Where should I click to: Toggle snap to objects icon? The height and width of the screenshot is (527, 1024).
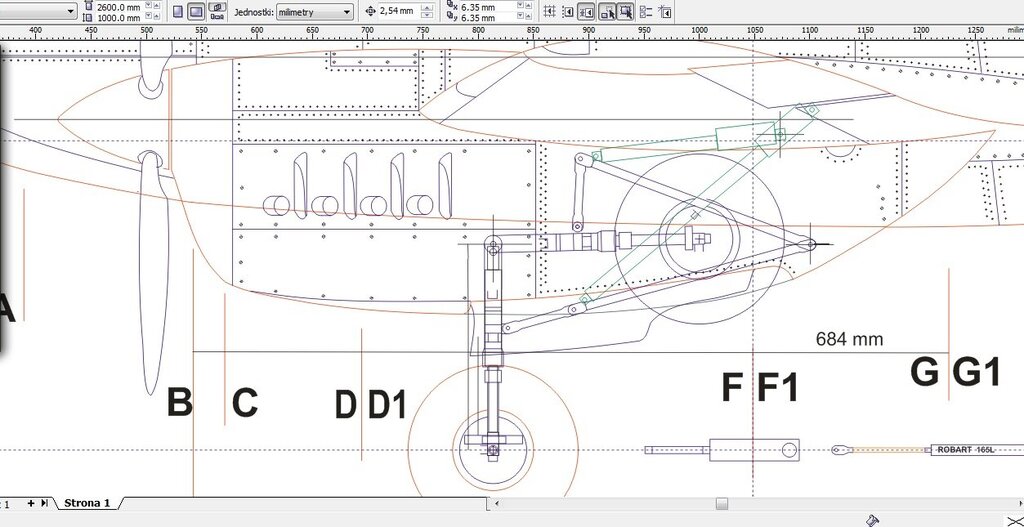(586, 11)
